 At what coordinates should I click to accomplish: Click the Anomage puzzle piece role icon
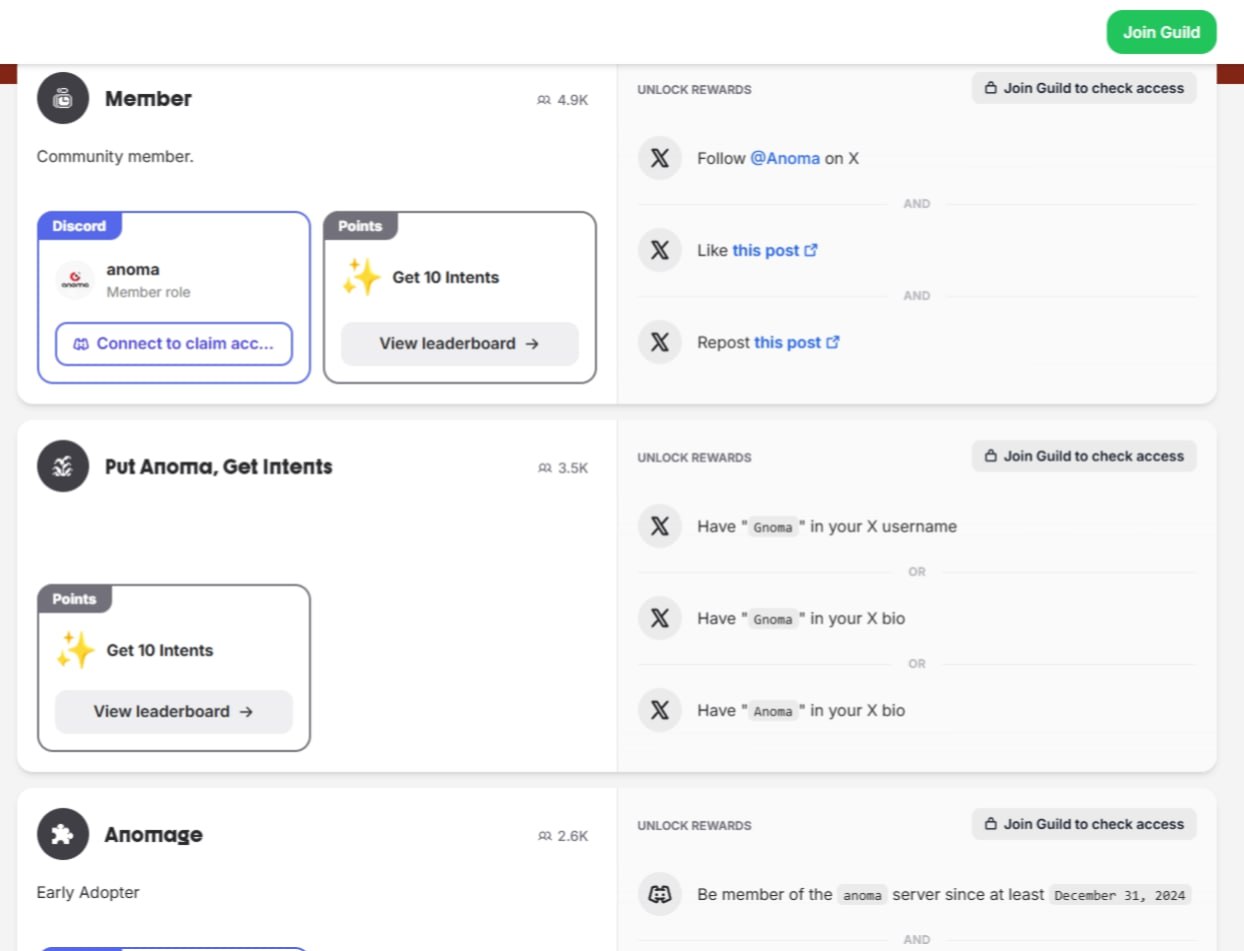(x=63, y=834)
